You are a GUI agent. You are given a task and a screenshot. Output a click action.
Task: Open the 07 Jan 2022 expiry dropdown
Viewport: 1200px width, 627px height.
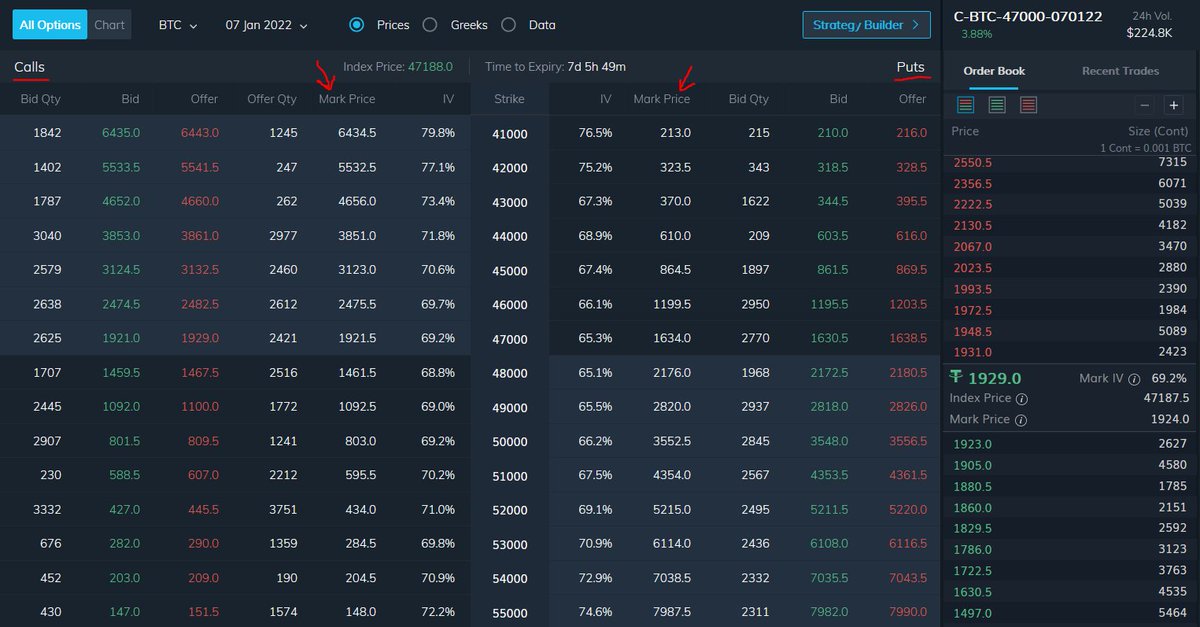[x=264, y=25]
